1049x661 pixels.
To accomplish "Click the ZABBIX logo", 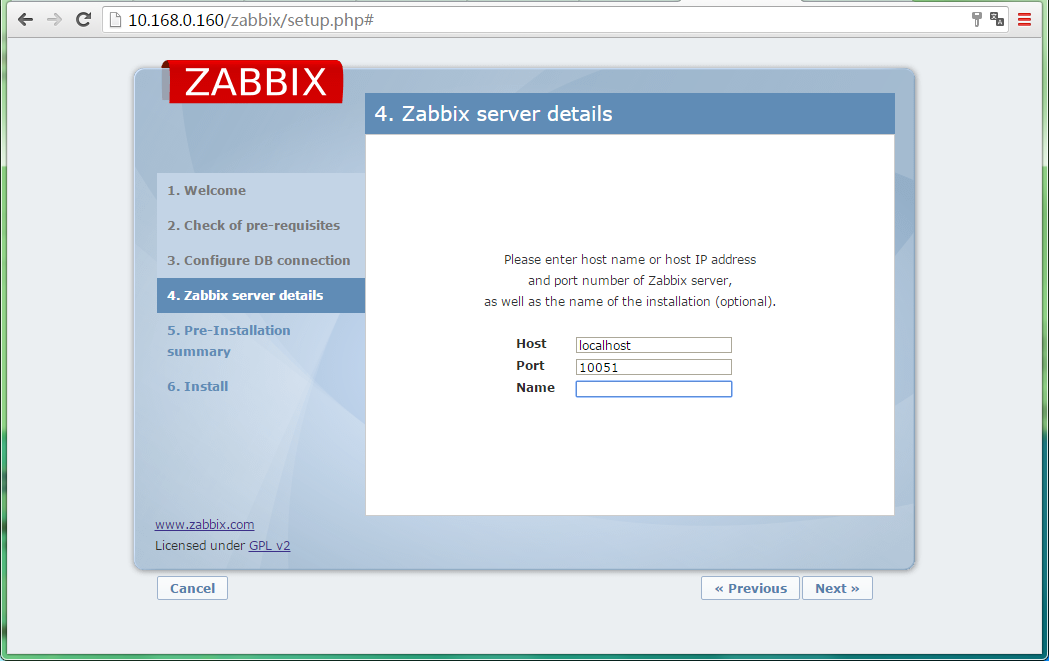I will [x=253, y=81].
